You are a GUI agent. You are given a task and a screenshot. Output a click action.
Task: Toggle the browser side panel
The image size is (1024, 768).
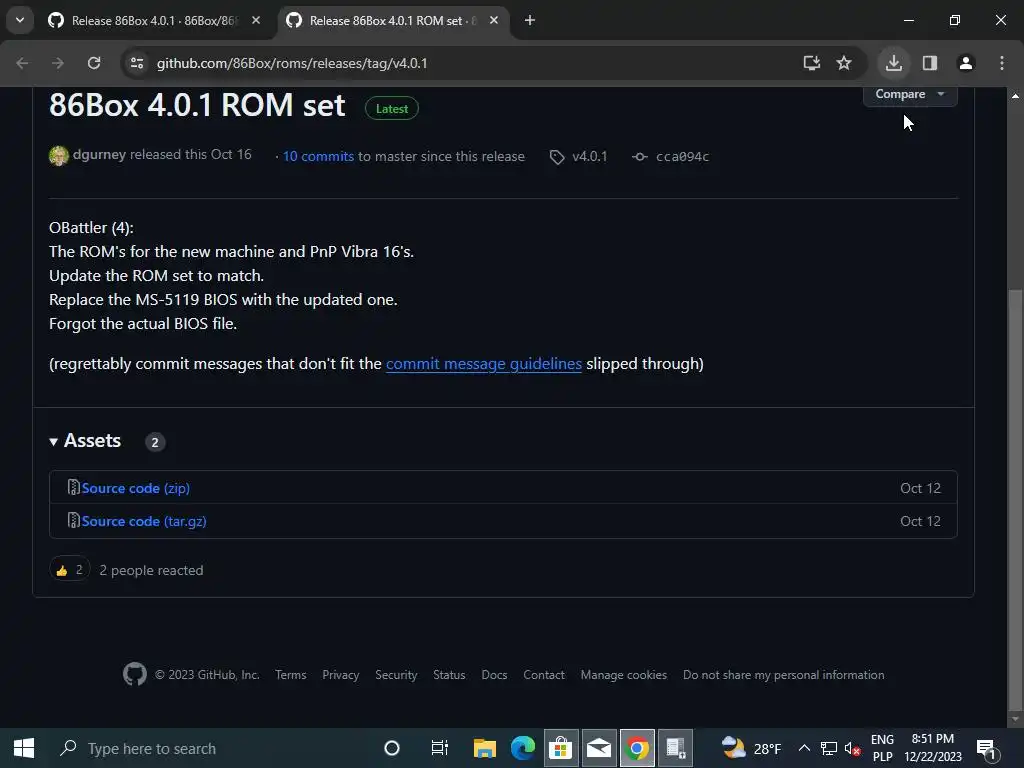point(929,63)
